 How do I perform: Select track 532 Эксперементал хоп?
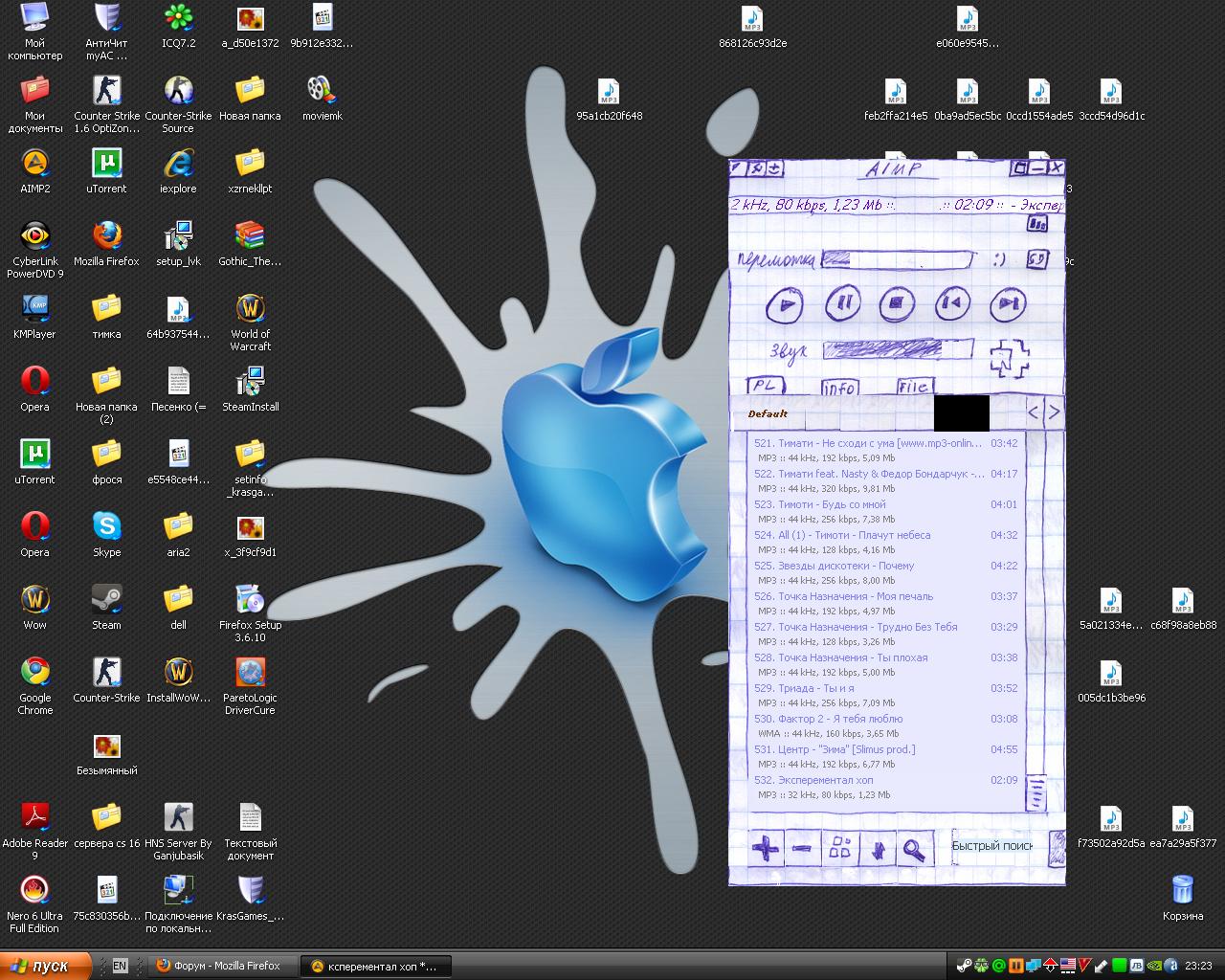click(x=886, y=788)
